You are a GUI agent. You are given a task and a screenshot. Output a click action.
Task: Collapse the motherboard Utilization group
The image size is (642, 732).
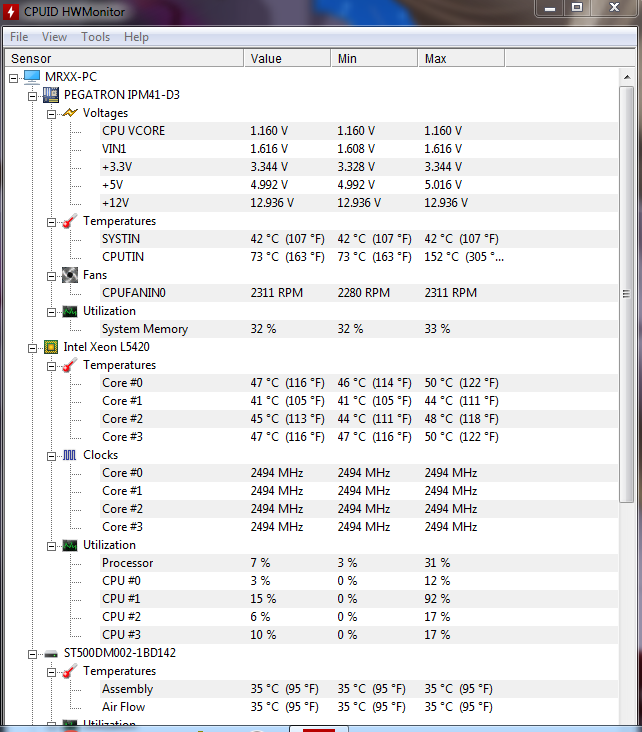(x=51, y=312)
